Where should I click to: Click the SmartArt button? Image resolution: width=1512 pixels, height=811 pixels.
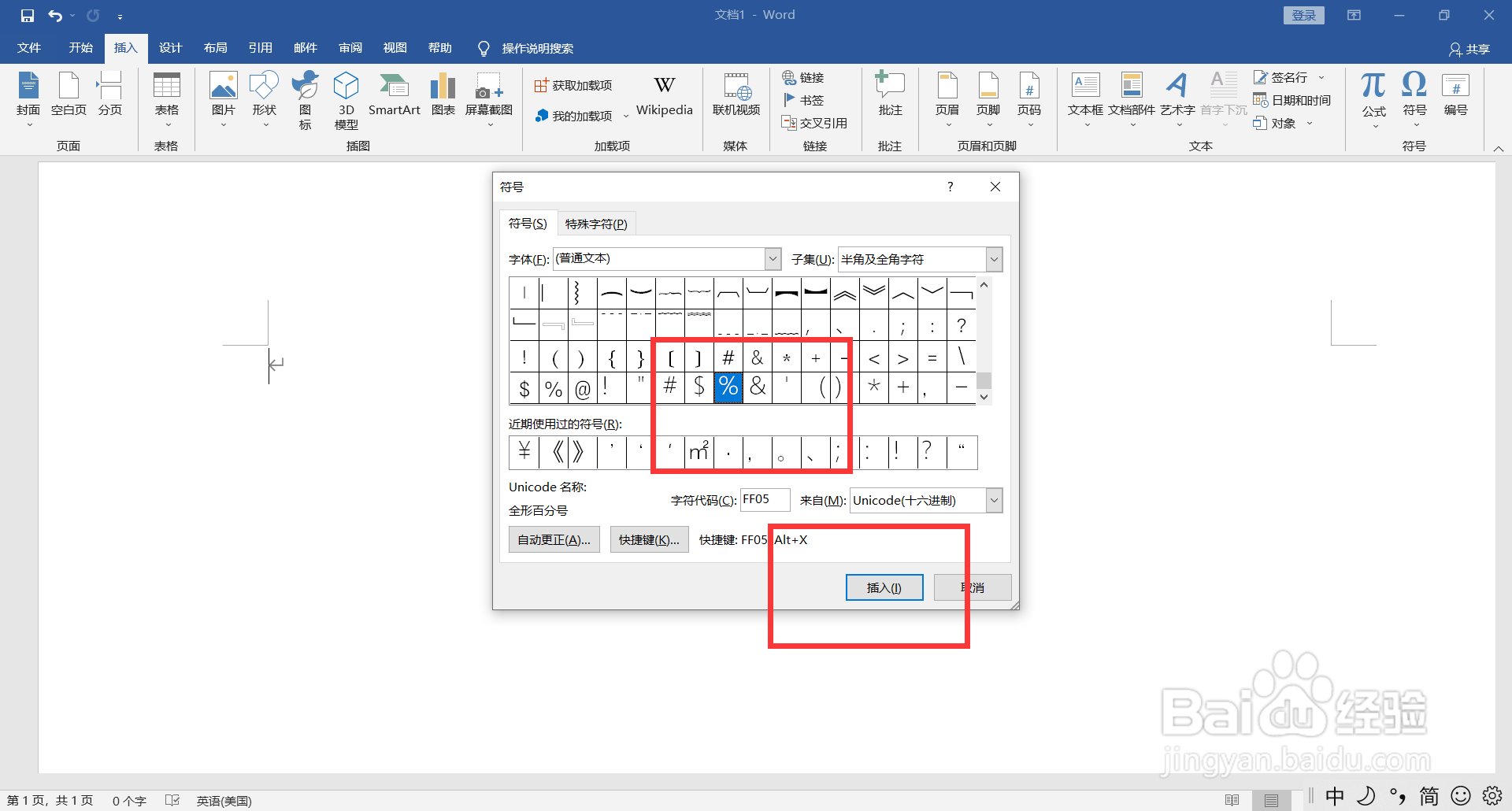(x=394, y=94)
